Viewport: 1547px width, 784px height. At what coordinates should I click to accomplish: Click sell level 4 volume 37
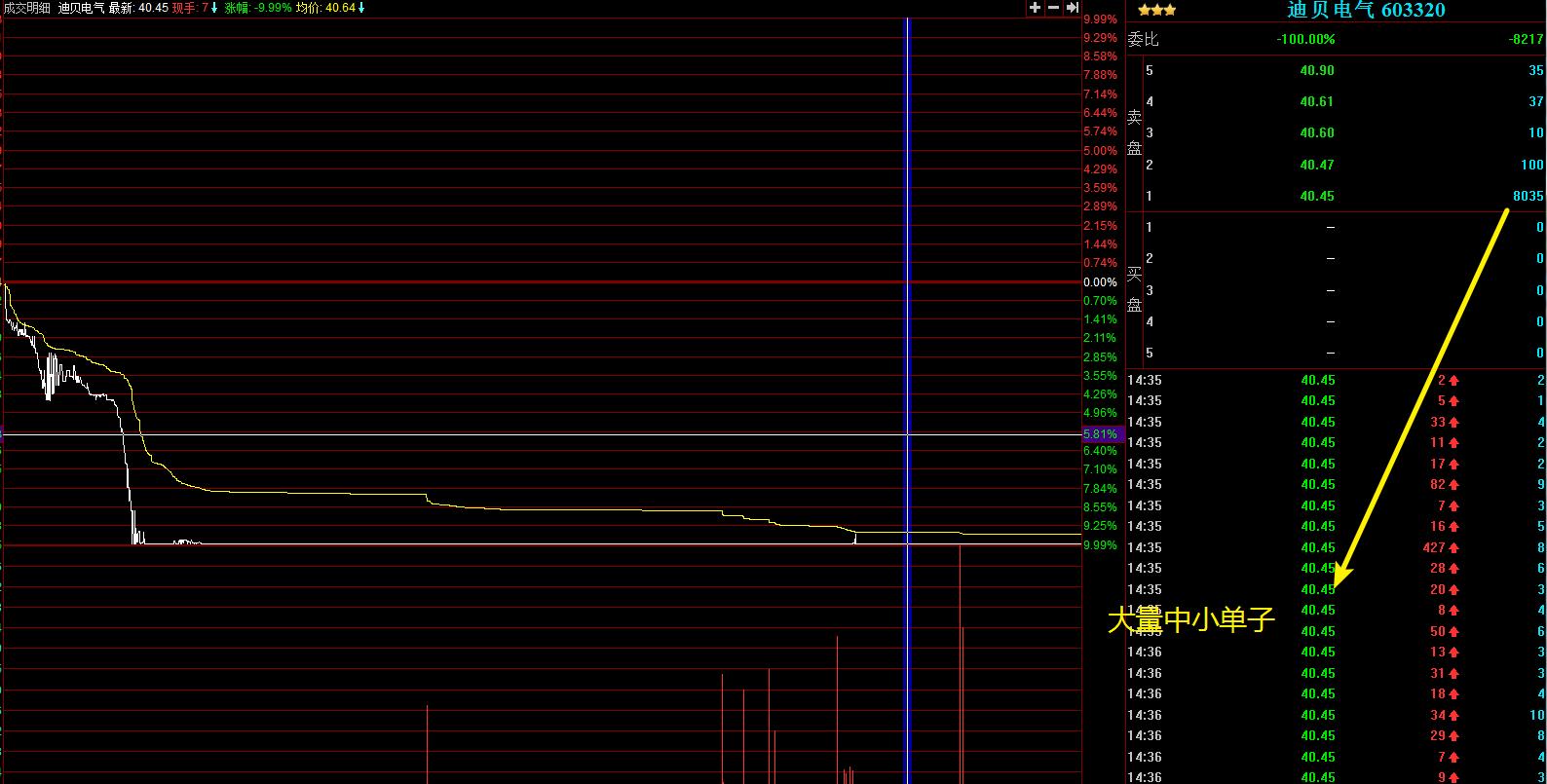pos(1536,102)
